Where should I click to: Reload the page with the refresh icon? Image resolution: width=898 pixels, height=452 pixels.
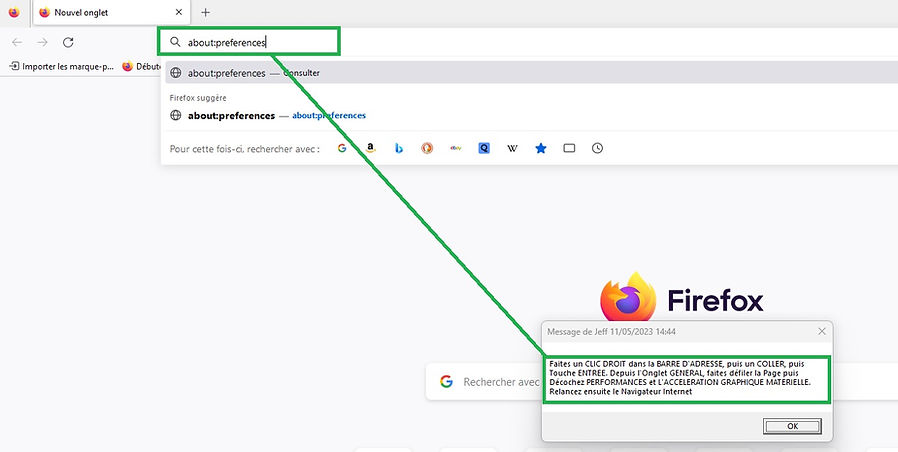[x=68, y=42]
